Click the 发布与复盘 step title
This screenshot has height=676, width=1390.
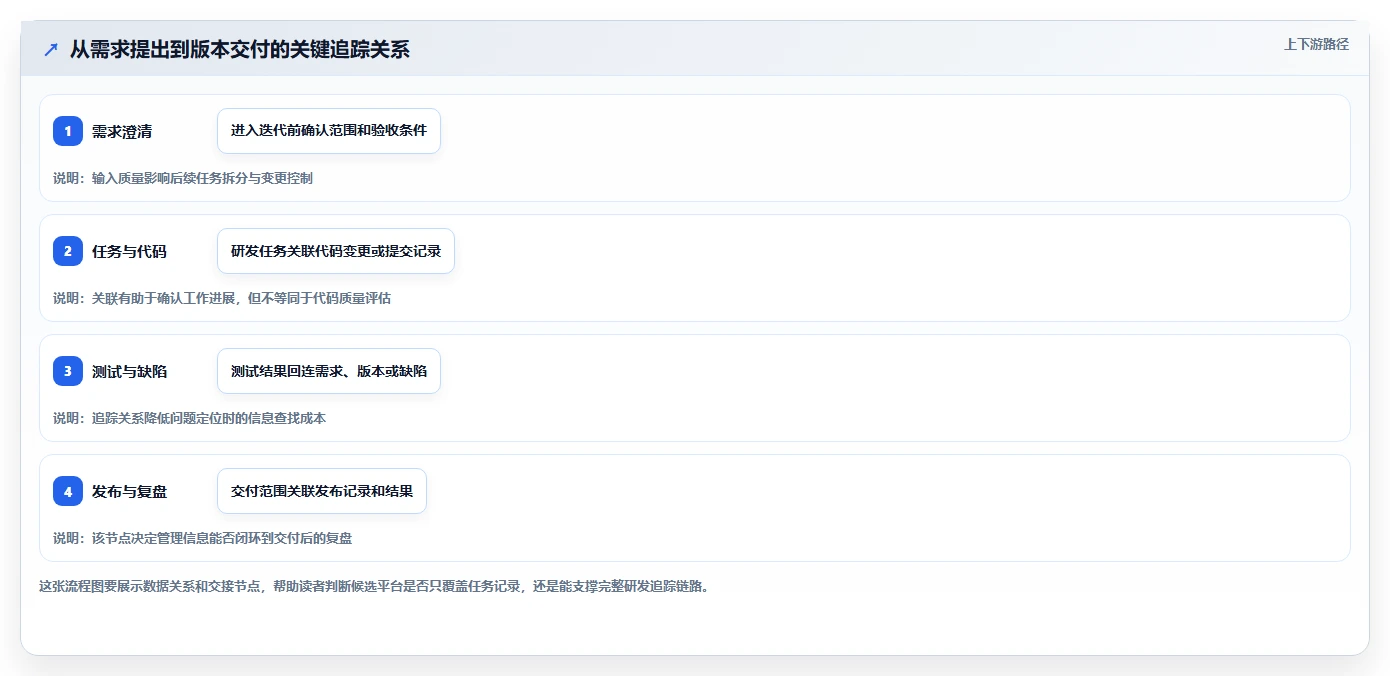pos(129,491)
